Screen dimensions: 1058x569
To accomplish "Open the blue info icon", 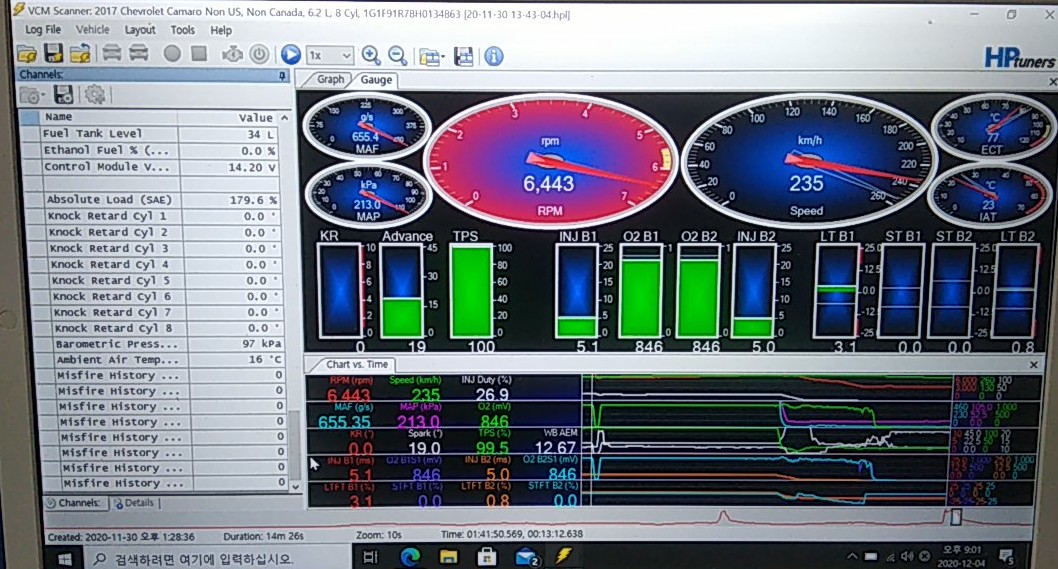I will (494, 57).
